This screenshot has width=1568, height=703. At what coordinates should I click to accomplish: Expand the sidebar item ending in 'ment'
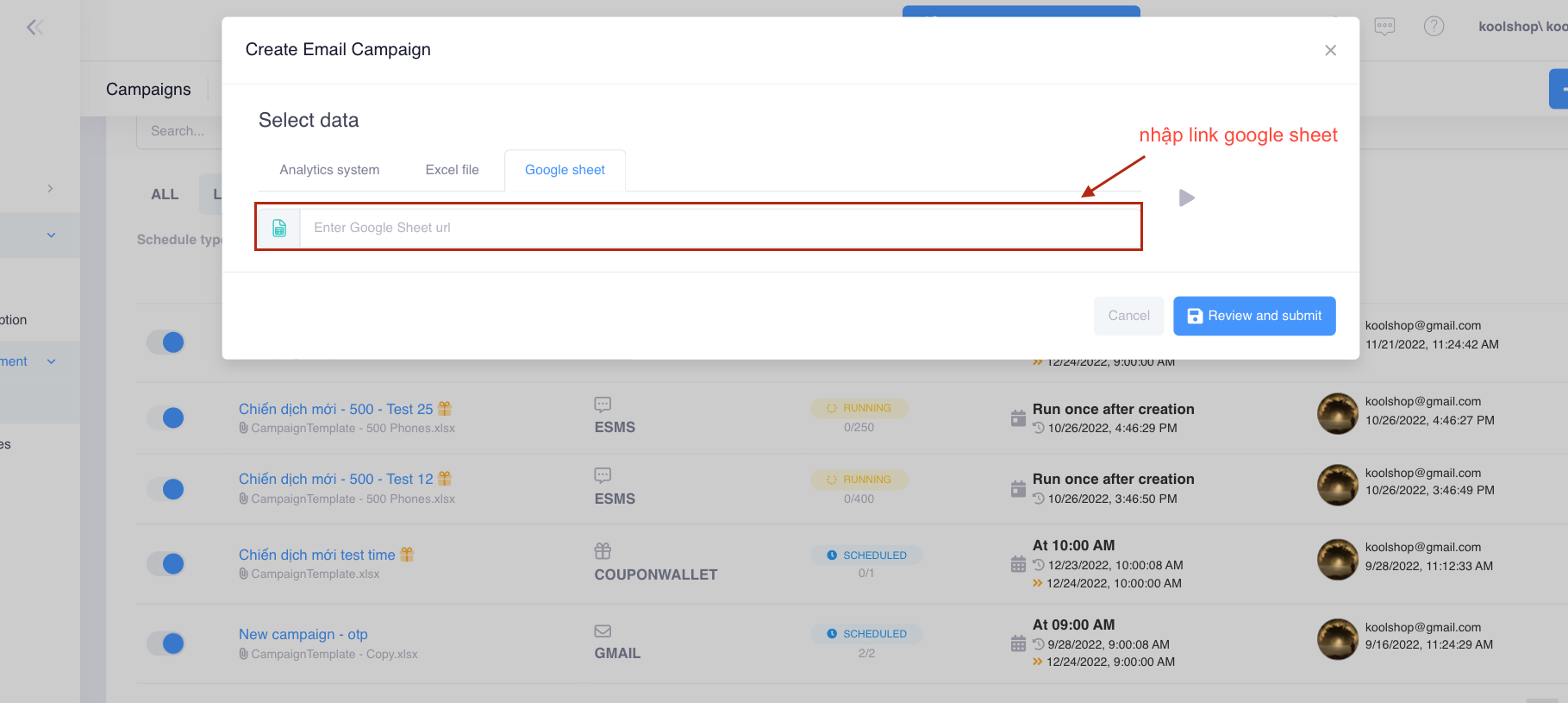[x=51, y=361]
